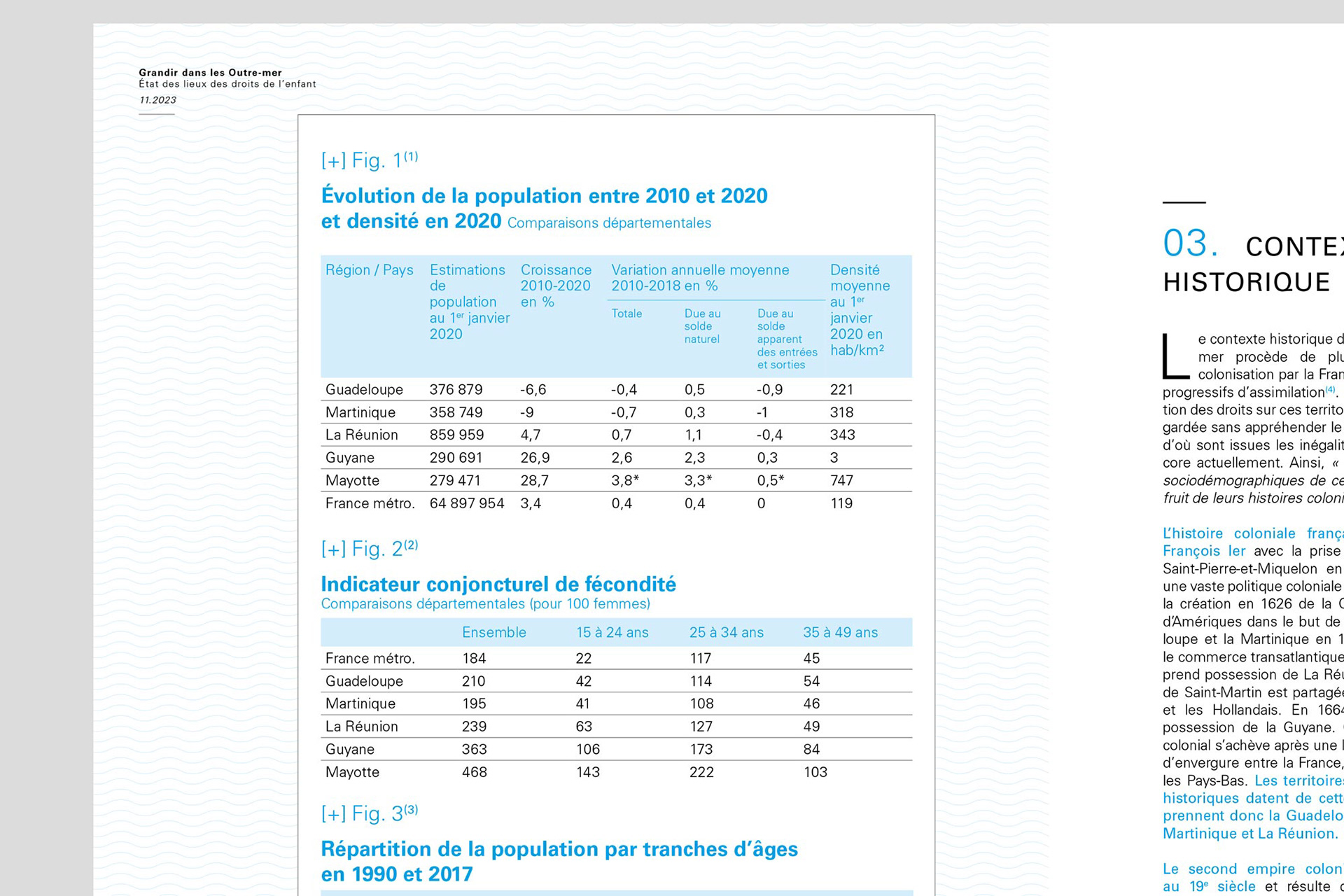Open footnote (4) after "progressifs d'assimilation"
1344x896 pixels.
click(1331, 389)
